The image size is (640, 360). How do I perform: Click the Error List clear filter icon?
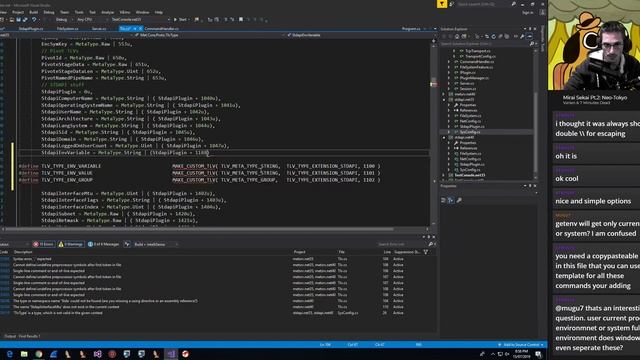pos(127,244)
